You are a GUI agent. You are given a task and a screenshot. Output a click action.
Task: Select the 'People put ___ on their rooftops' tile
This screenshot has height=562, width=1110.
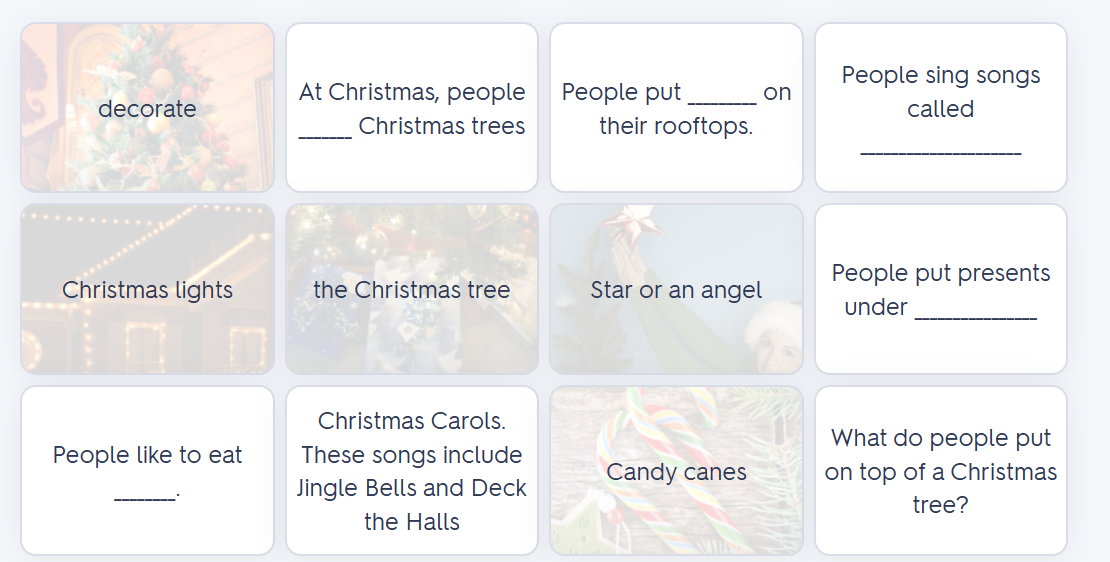[676, 108]
